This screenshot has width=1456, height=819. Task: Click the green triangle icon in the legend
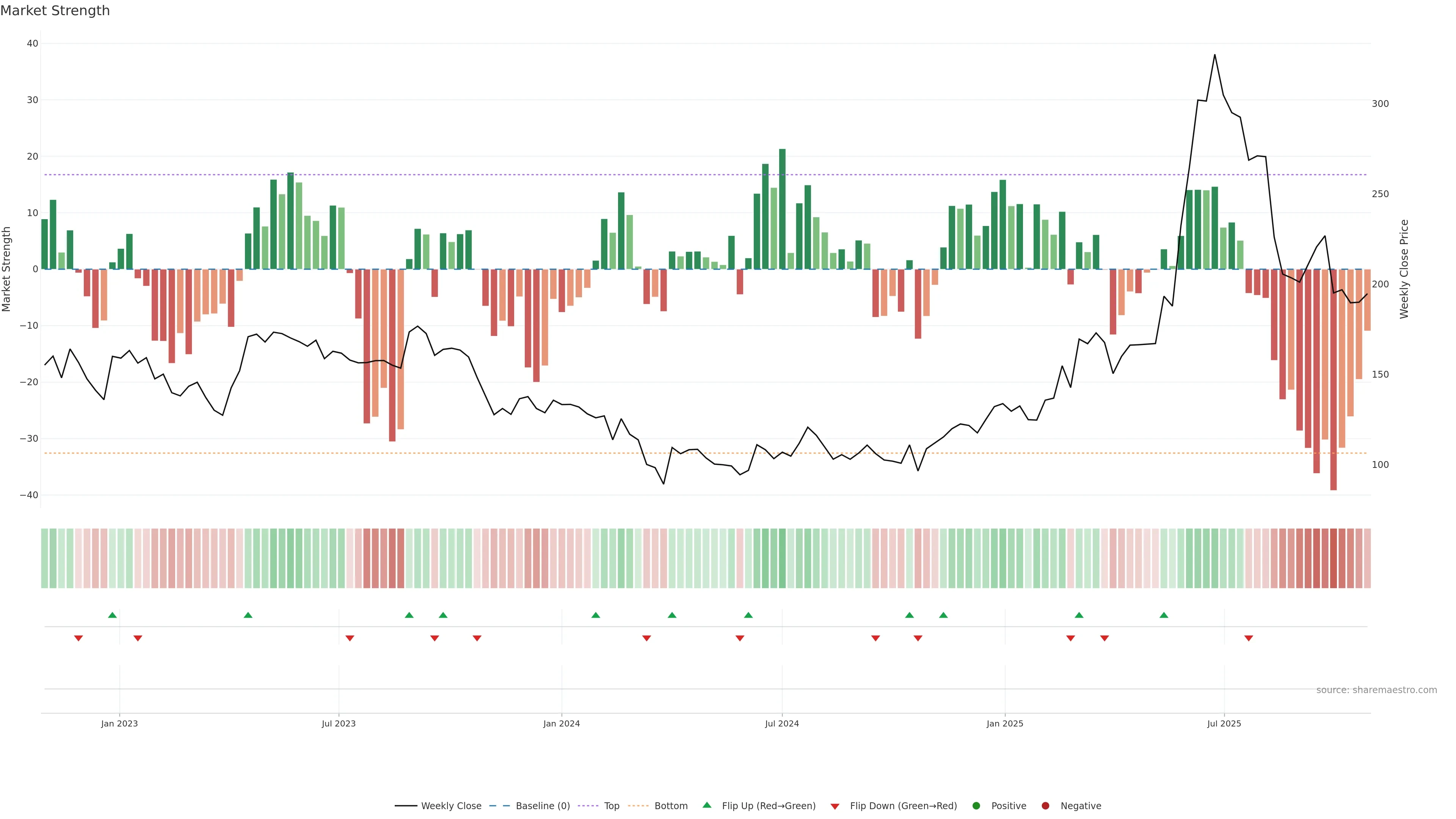pyautogui.click(x=706, y=805)
